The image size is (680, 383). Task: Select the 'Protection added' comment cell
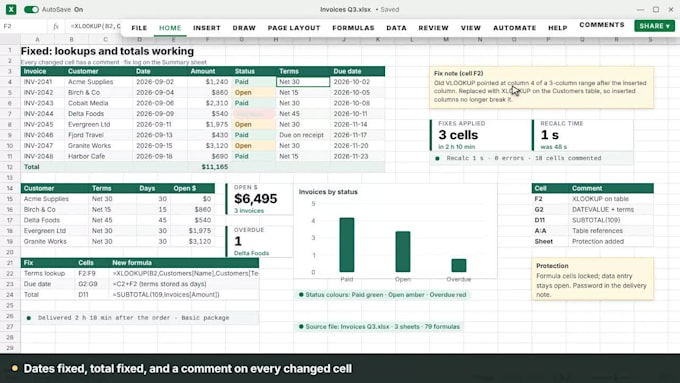point(611,241)
